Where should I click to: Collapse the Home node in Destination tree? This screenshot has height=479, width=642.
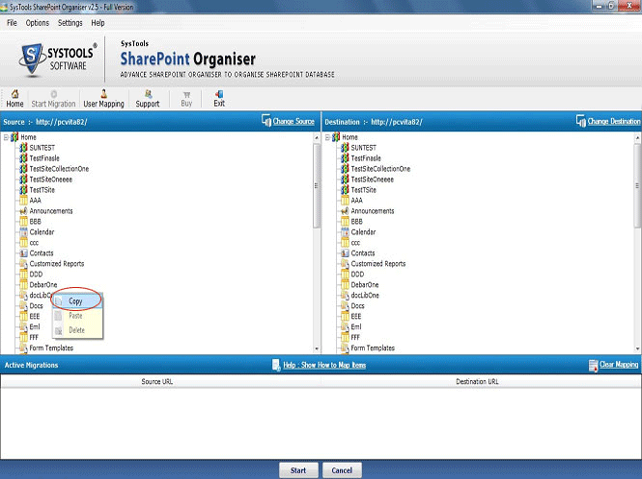click(328, 138)
